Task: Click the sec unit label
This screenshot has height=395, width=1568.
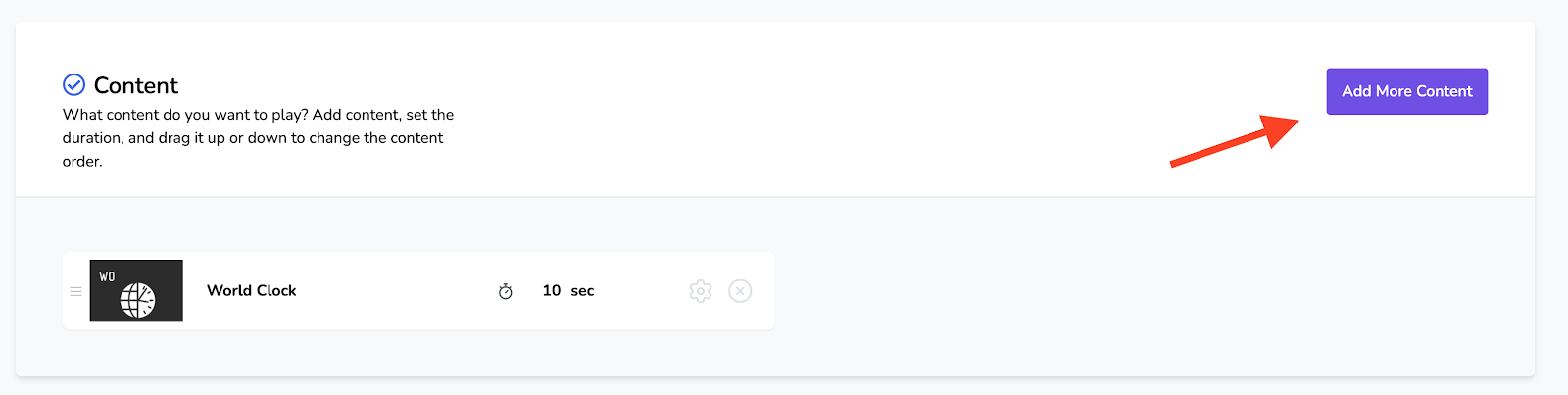Action: (582, 291)
